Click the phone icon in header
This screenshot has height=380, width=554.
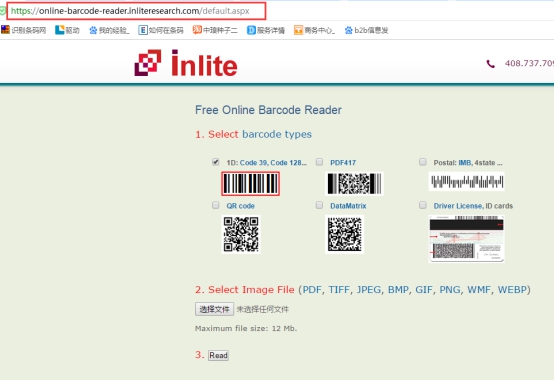[x=490, y=64]
